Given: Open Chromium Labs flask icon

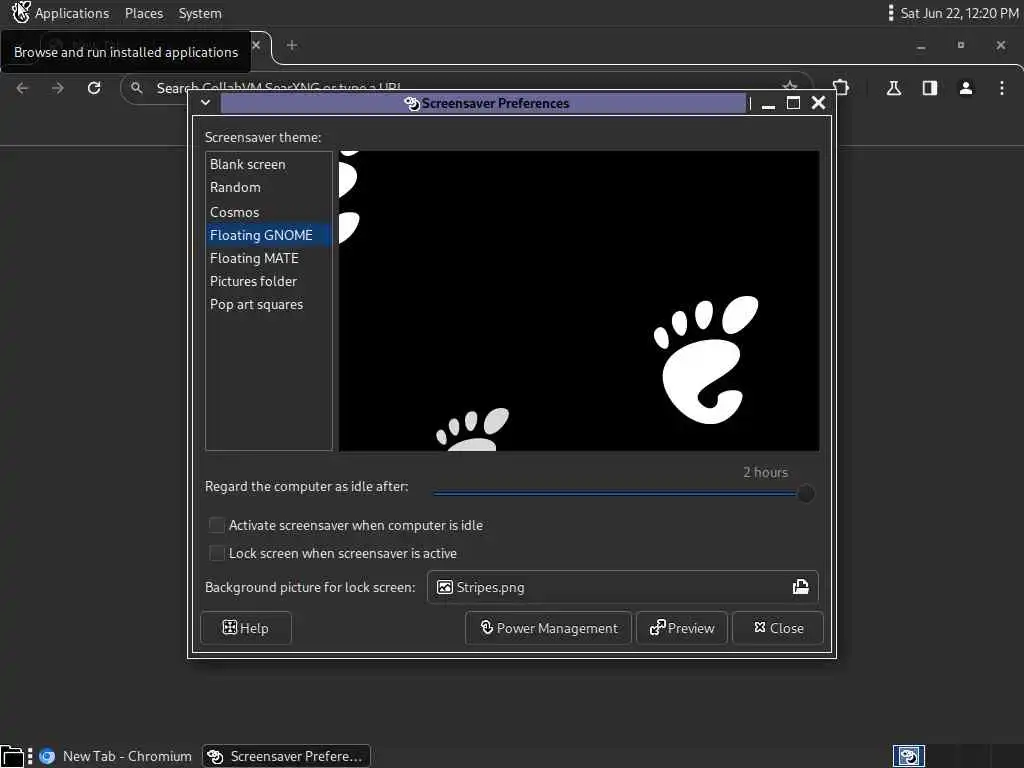Looking at the screenshot, I should click(x=894, y=88).
